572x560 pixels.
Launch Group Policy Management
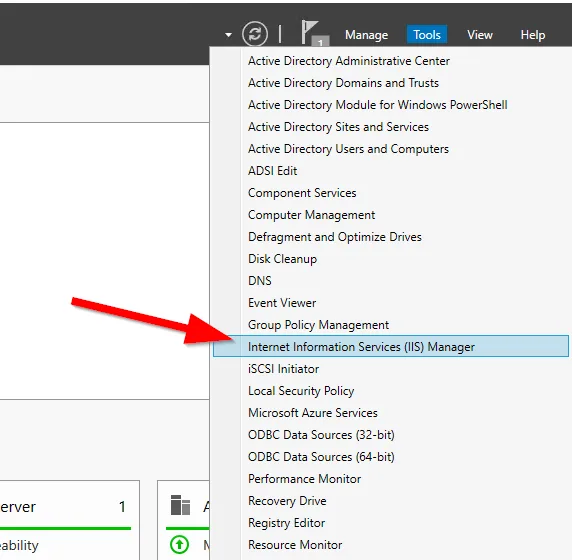[x=318, y=325]
